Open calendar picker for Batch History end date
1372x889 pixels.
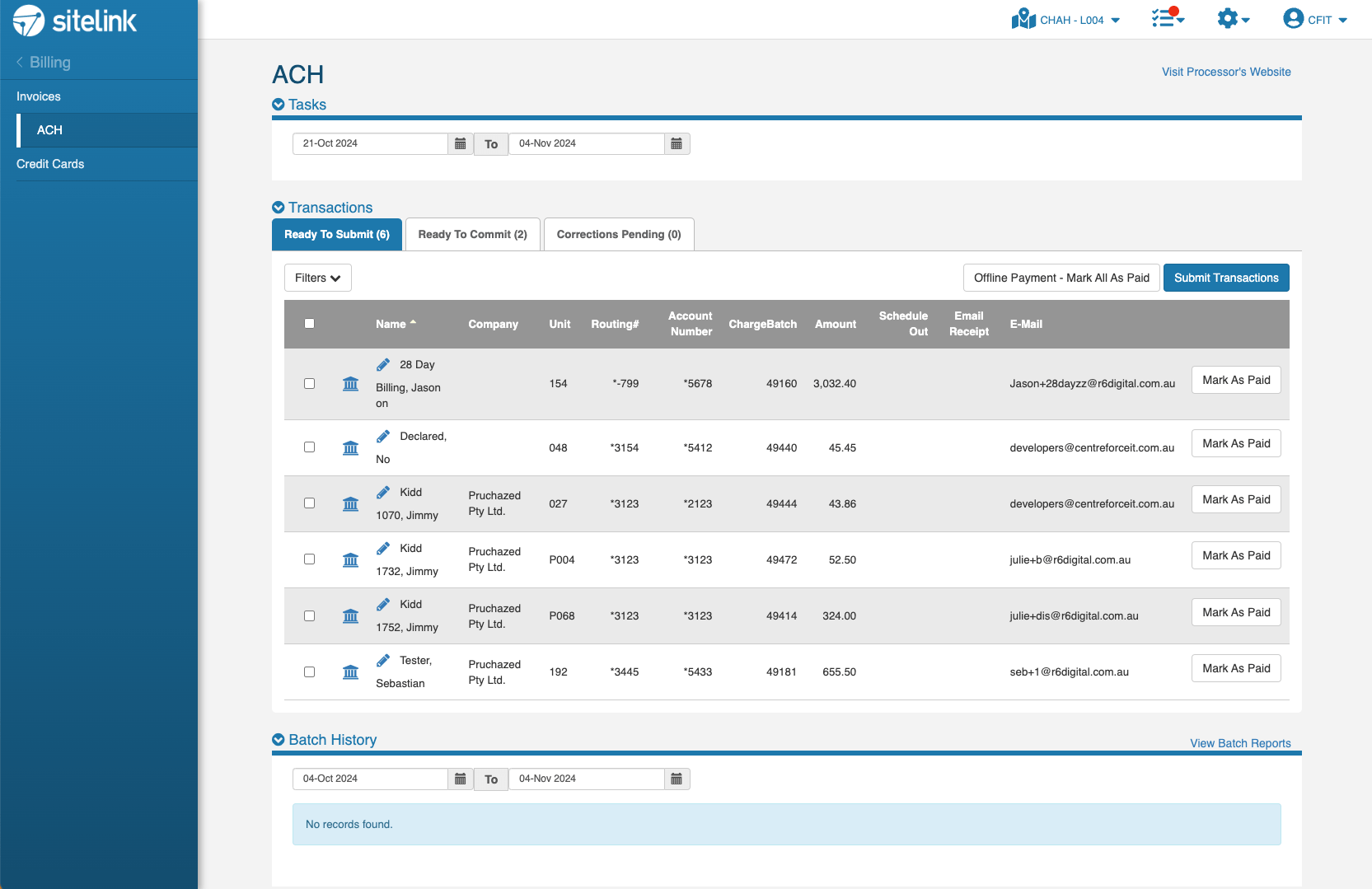coord(677,779)
